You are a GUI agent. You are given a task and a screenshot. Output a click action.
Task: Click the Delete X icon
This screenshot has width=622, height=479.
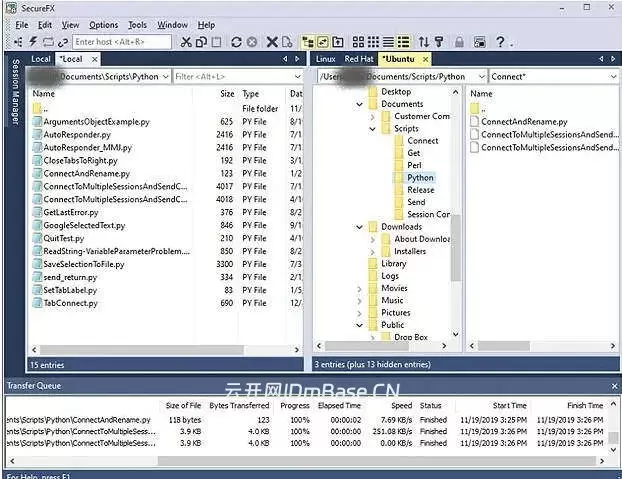point(272,42)
